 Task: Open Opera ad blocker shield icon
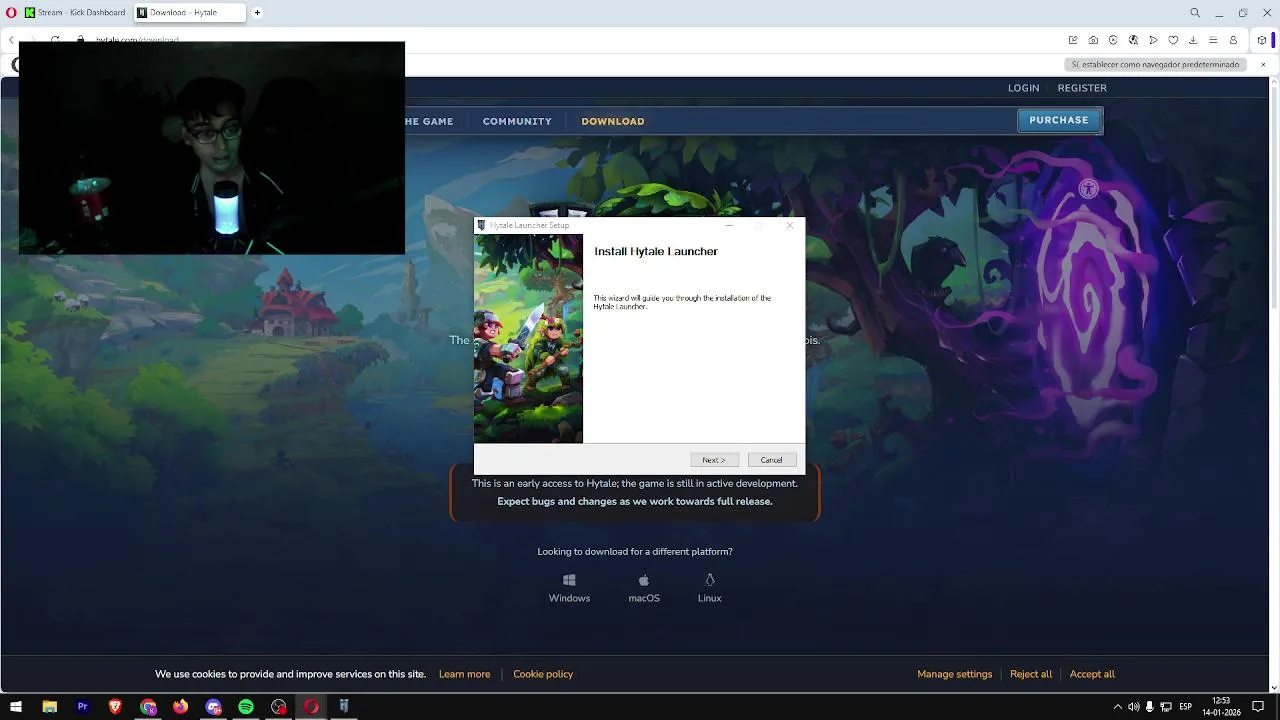[x=1113, y=40]
